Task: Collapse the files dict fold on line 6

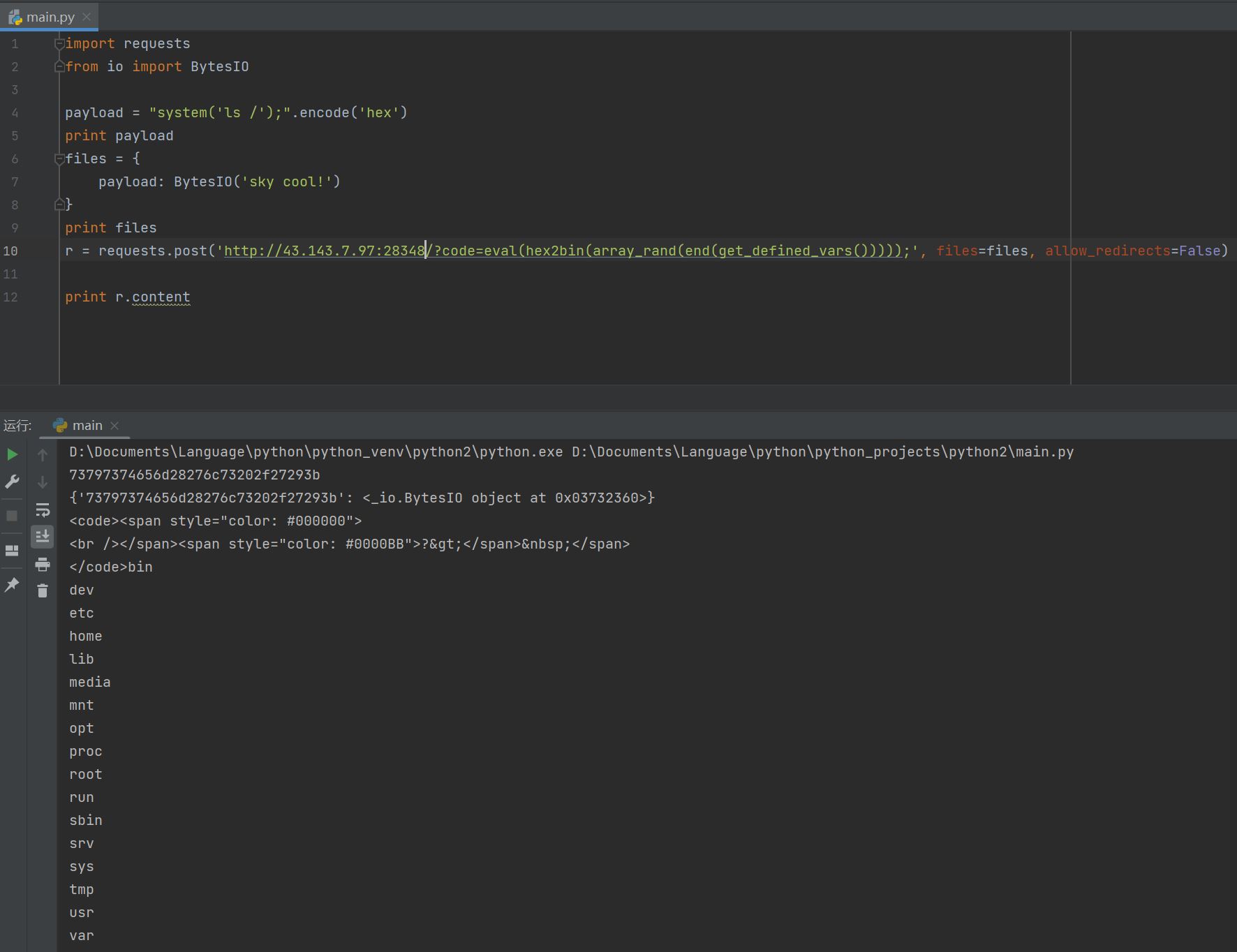Action: [x=59, y=159]
